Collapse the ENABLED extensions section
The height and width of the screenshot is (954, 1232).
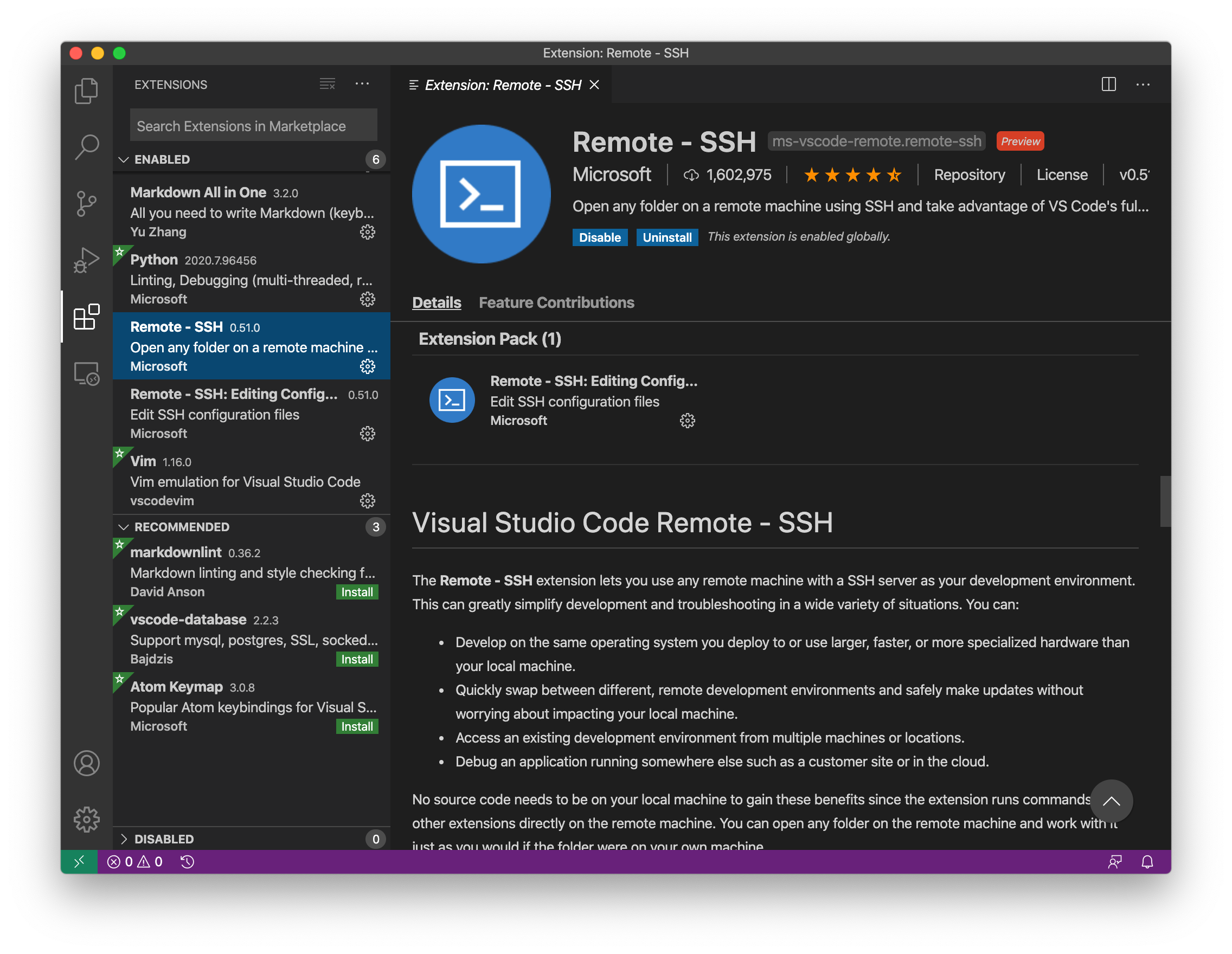click(x=163, y=159)
